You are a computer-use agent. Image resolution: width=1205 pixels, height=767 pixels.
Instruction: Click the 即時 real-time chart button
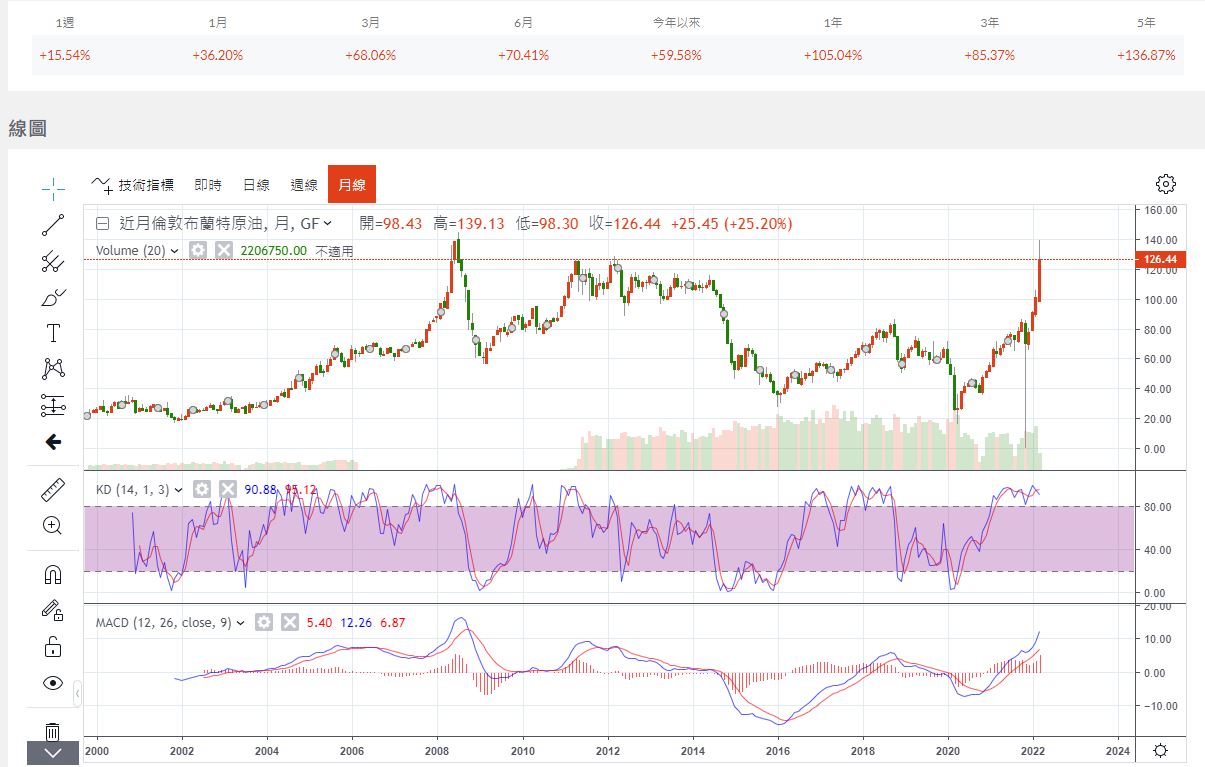click(x=208, y=185)
